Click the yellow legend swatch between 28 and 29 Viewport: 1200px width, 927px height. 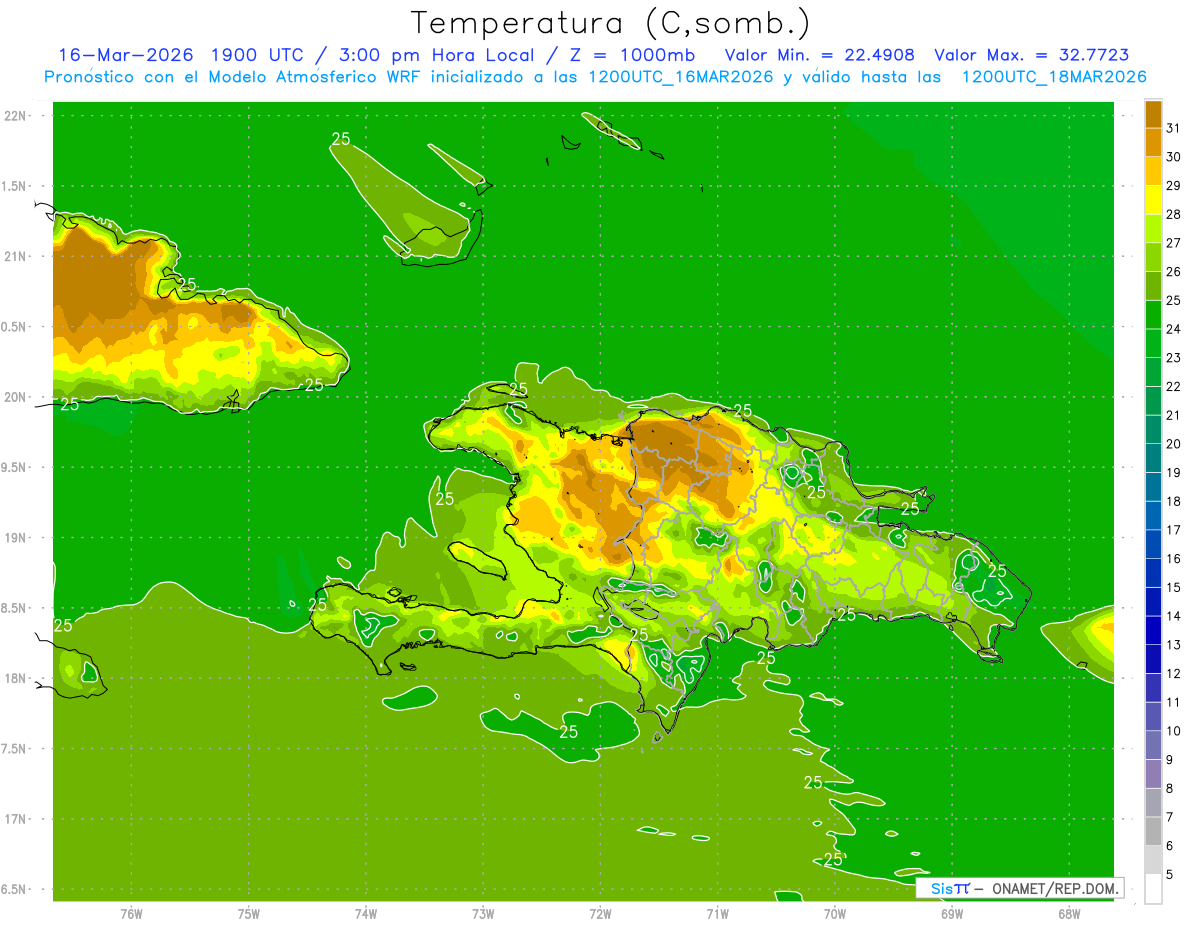coord(1153,200)
